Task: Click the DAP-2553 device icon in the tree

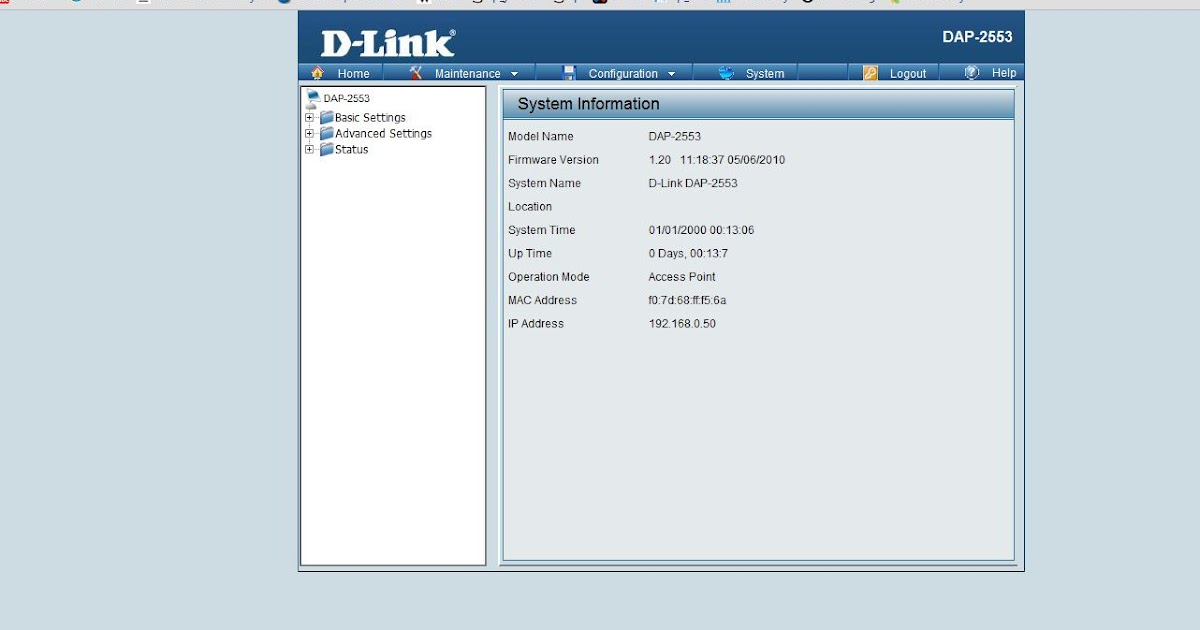Action: point(312,97)
